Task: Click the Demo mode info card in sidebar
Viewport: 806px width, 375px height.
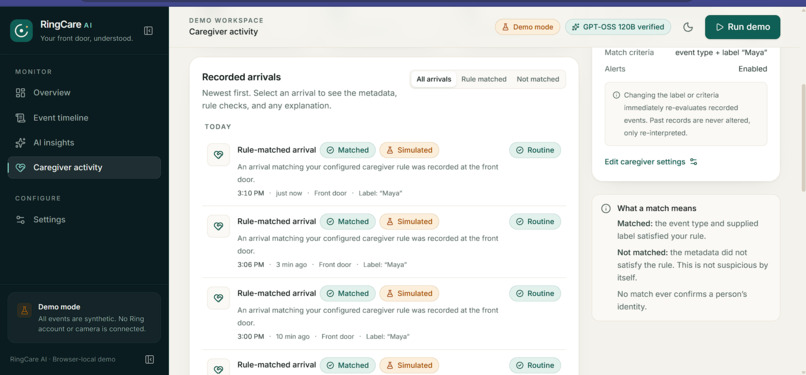Action: click(84, 317)
